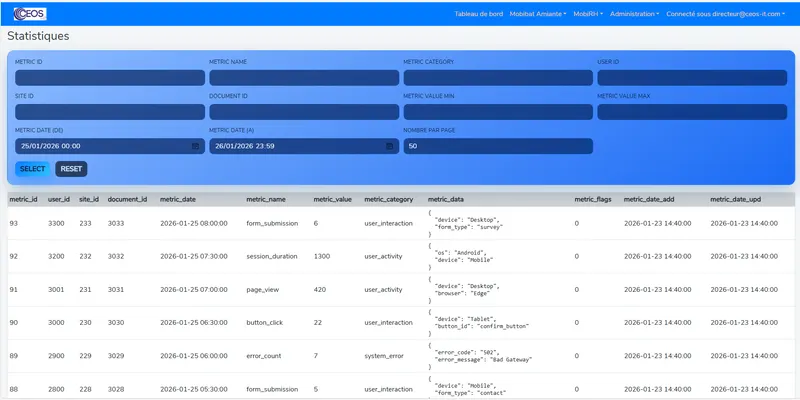Click metric_data JSON containing "survey" form type
This screenshot has height=400, width=800.
point(466,223)
